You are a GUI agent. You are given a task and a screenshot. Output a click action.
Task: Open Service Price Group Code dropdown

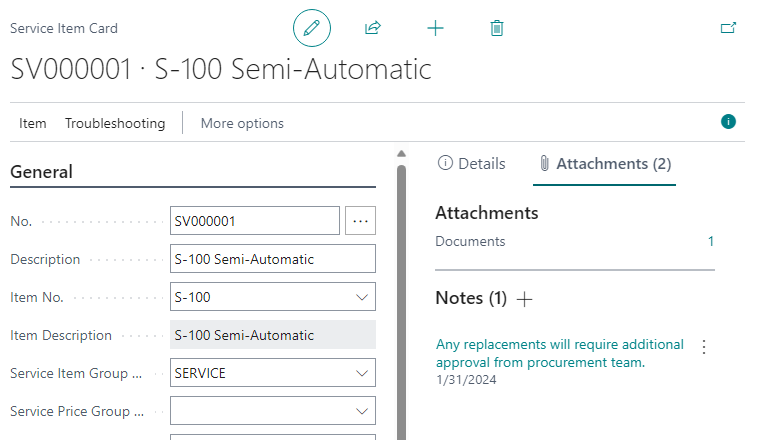[361, 411]
